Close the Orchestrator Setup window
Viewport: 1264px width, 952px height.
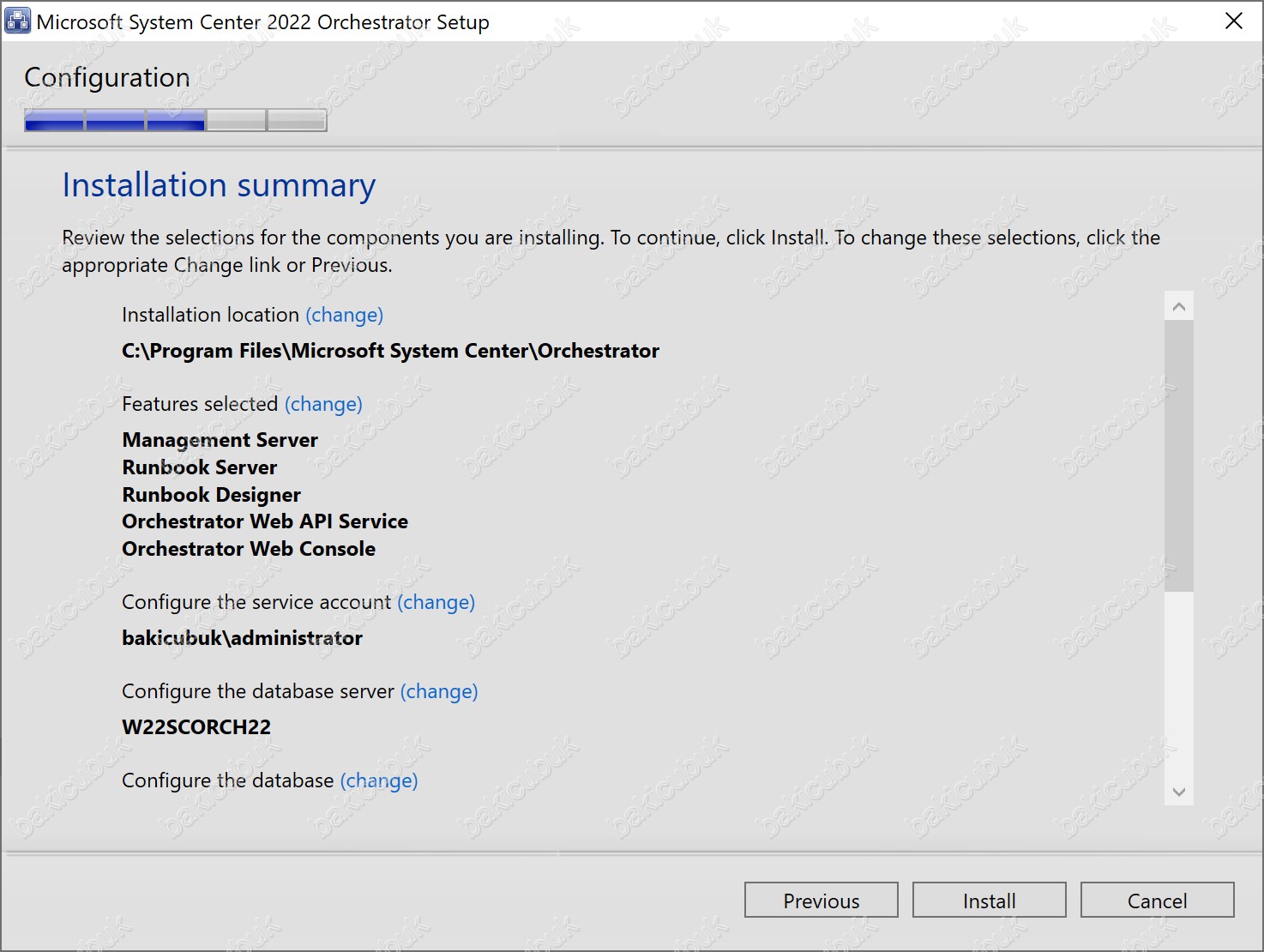click(1233, 21)
